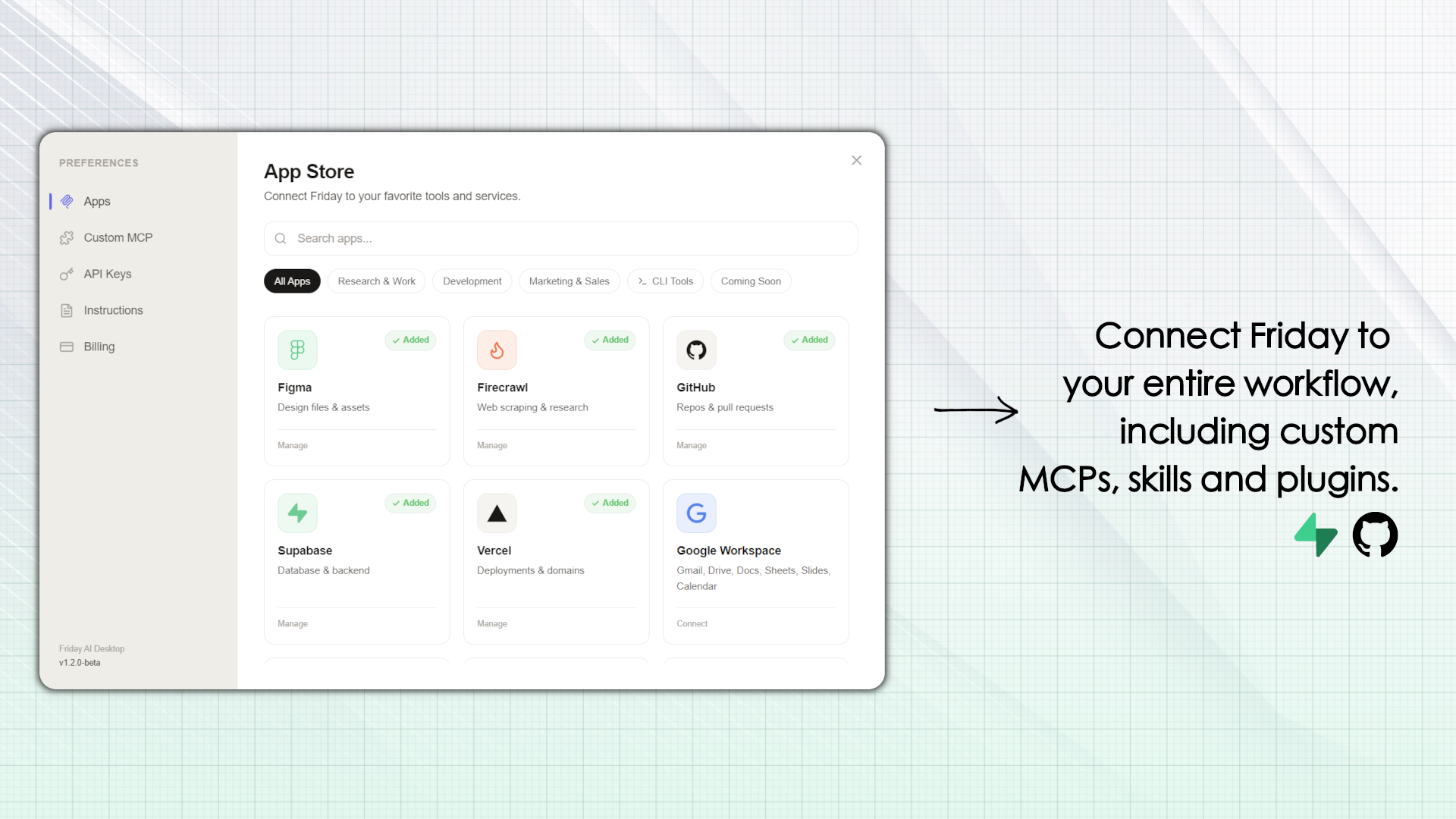Click the App Store heading

coord(309,171)
